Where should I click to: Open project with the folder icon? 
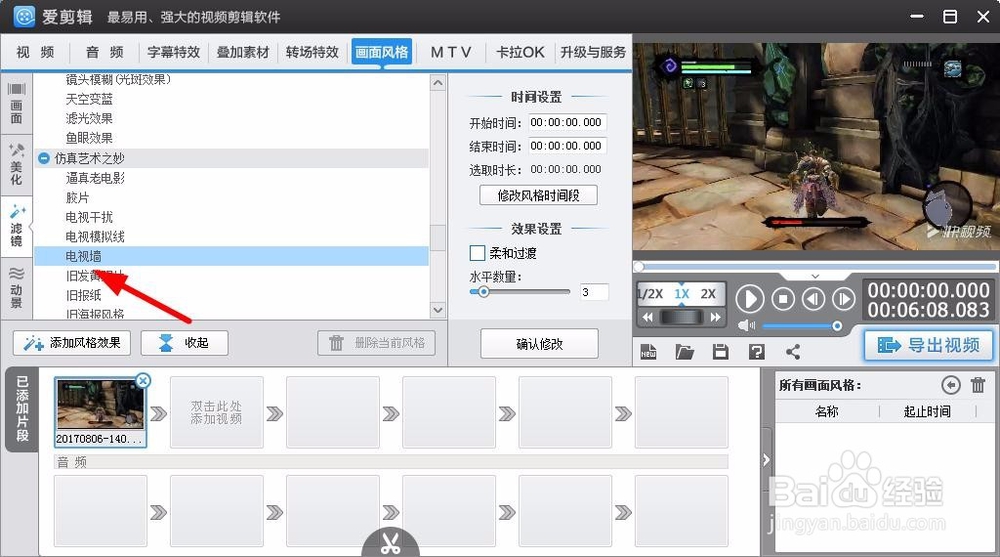pyautogui.click(x=684, y=352)
